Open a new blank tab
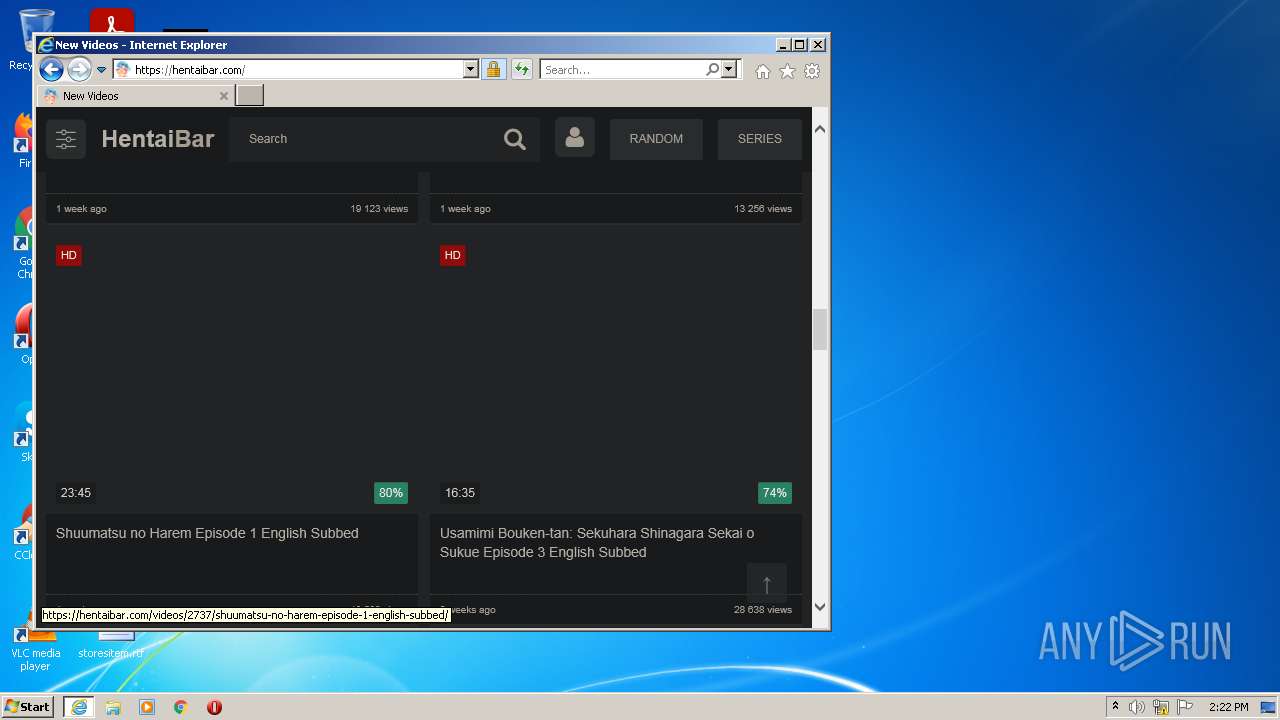Viewport: 1280px width, 720px height. (x=250, y=96)
